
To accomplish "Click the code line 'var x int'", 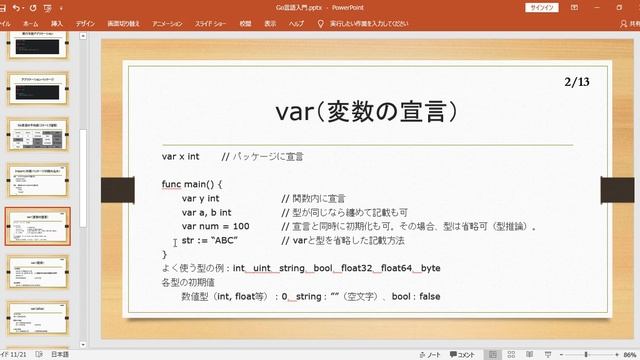I will tap(180, 156).
